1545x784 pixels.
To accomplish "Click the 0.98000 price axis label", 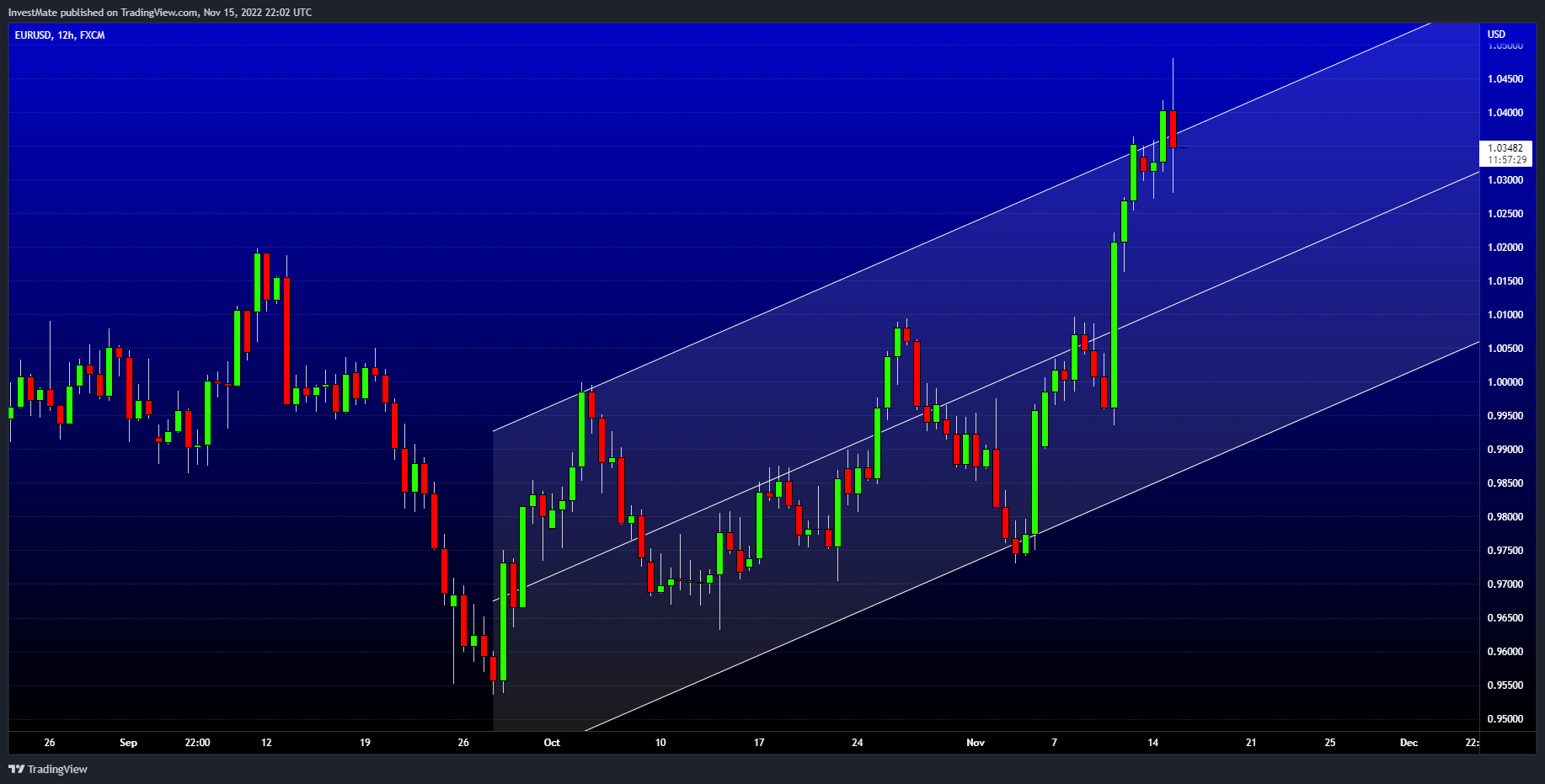I will point(1505,517).
